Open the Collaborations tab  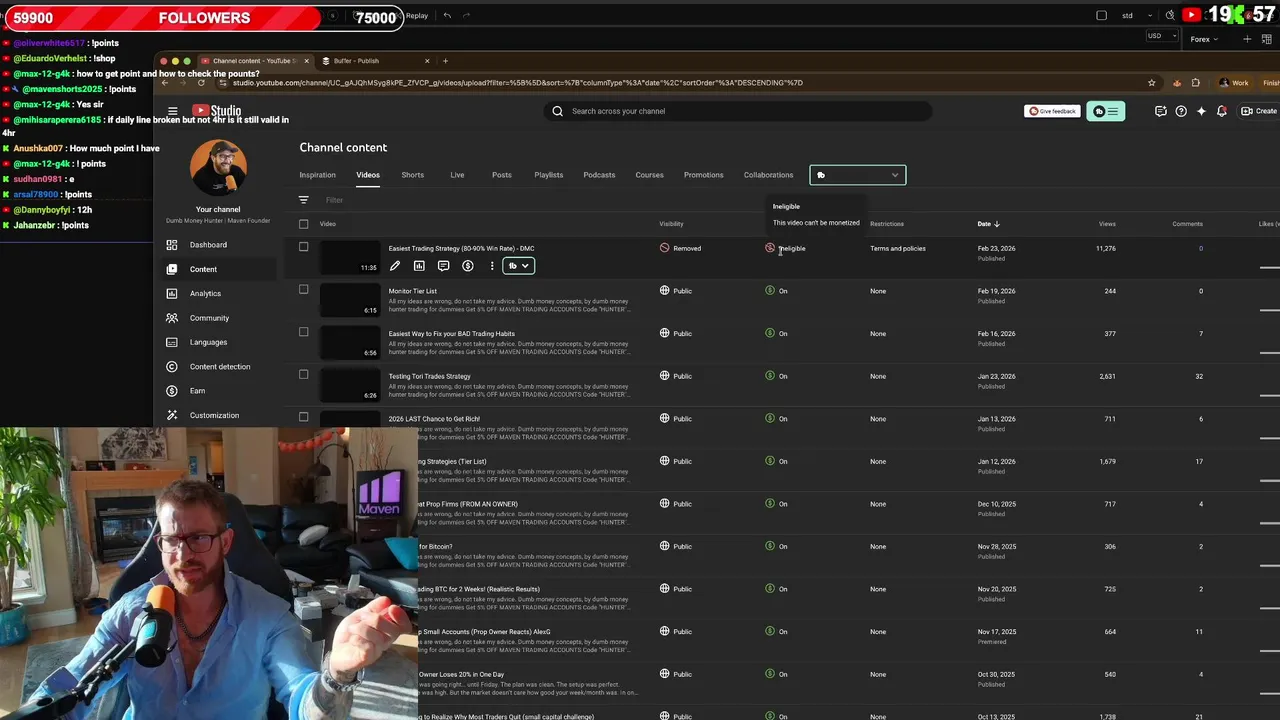point(768,175)
